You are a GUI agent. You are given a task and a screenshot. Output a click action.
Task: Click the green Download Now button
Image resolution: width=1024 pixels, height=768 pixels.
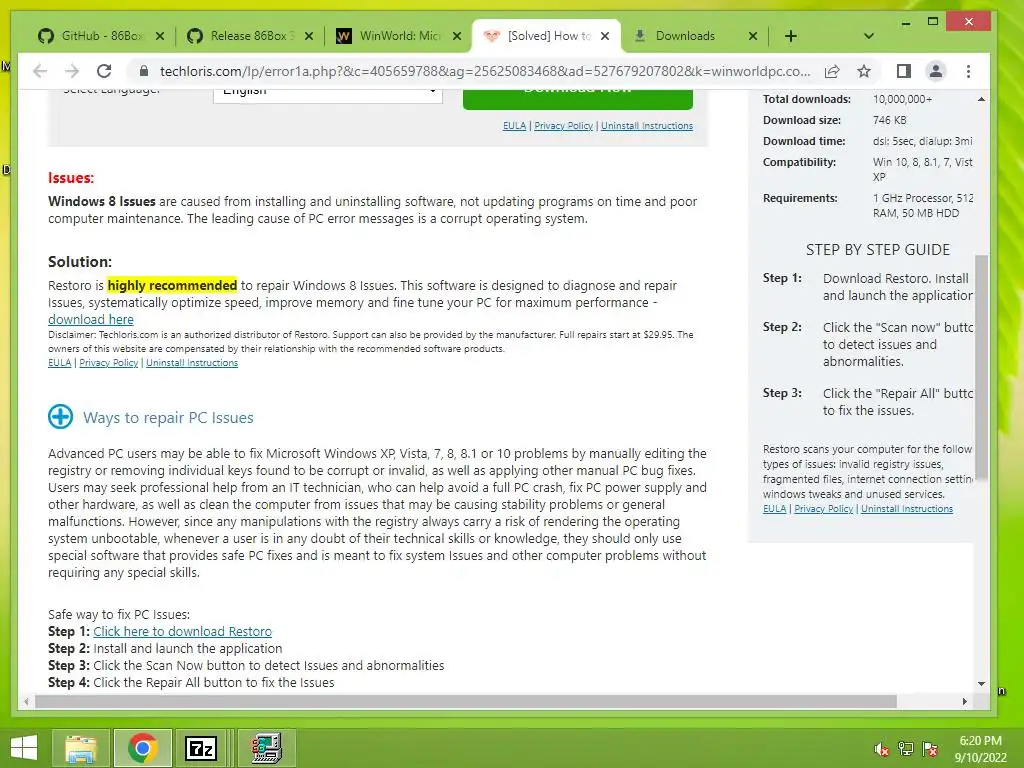(x=578, y=99)
